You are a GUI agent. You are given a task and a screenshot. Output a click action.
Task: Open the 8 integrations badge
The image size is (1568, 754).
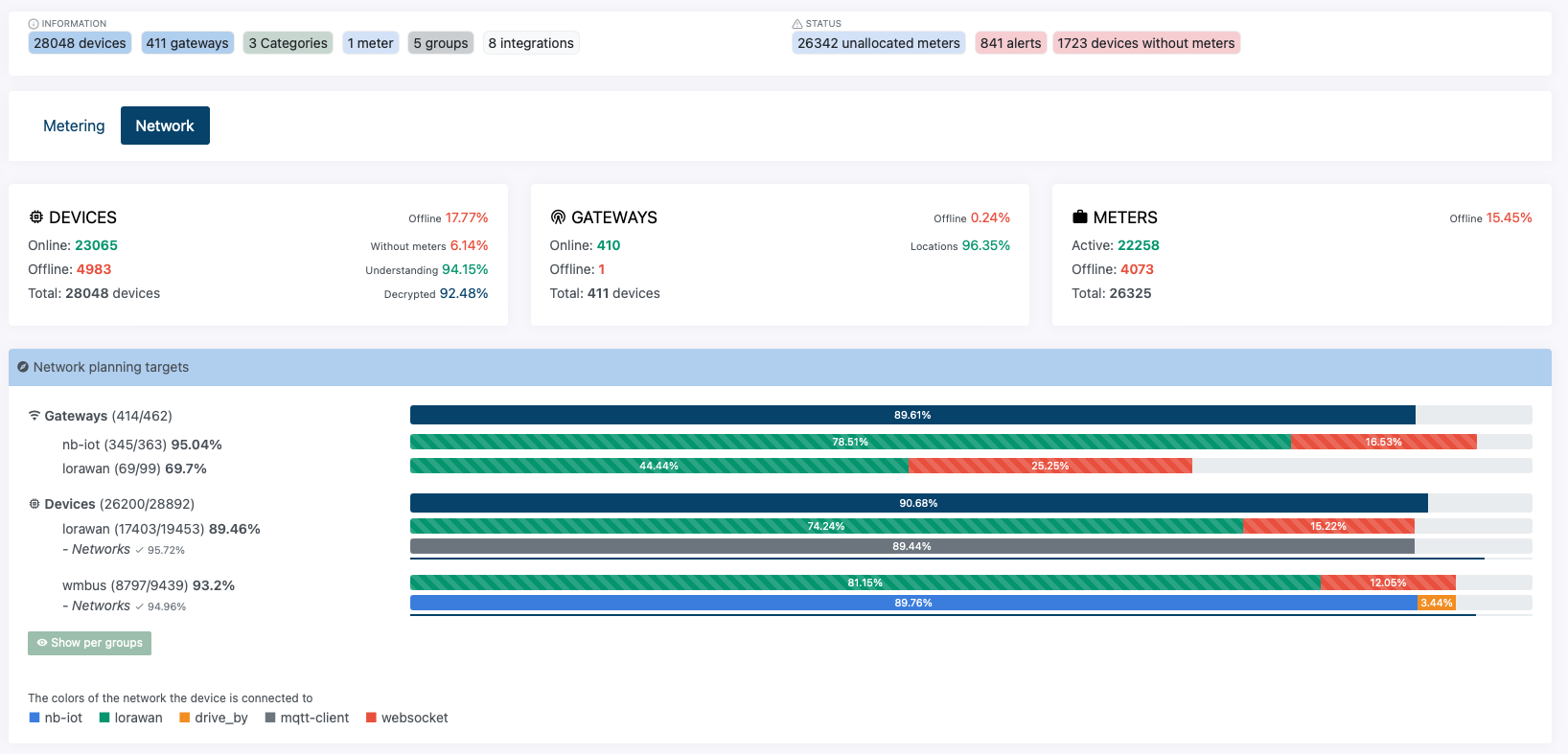(531, 43)
